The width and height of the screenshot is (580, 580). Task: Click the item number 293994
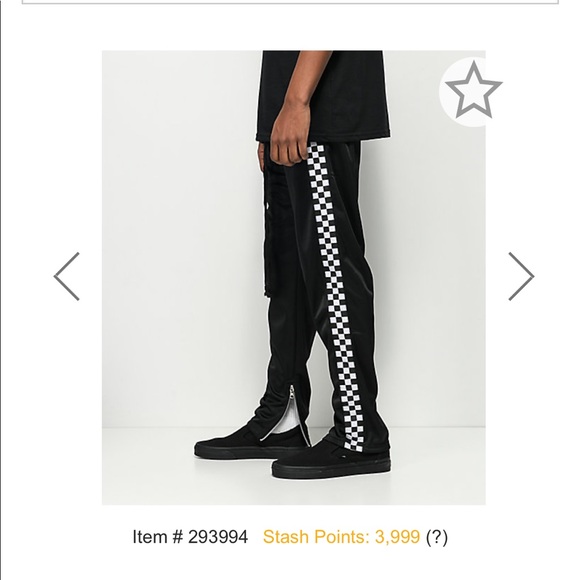[x=218, y=537]
